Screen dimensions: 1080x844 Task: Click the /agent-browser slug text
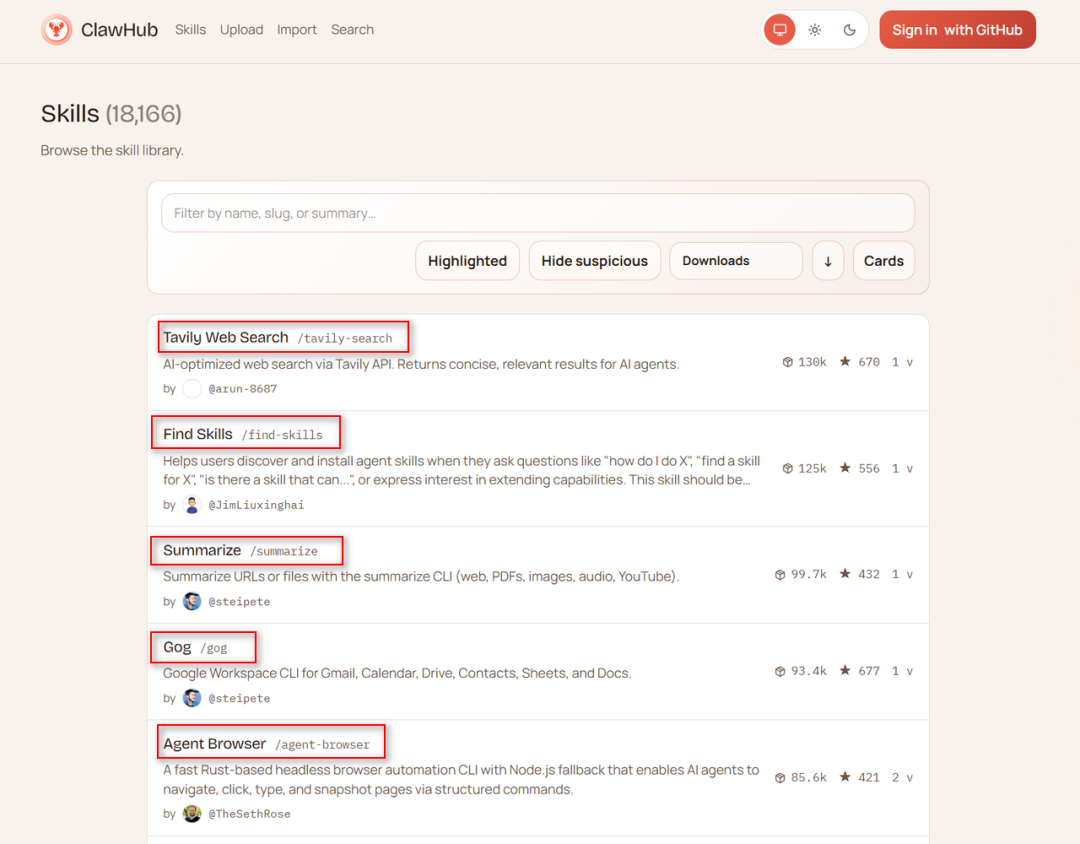[322, 745]
